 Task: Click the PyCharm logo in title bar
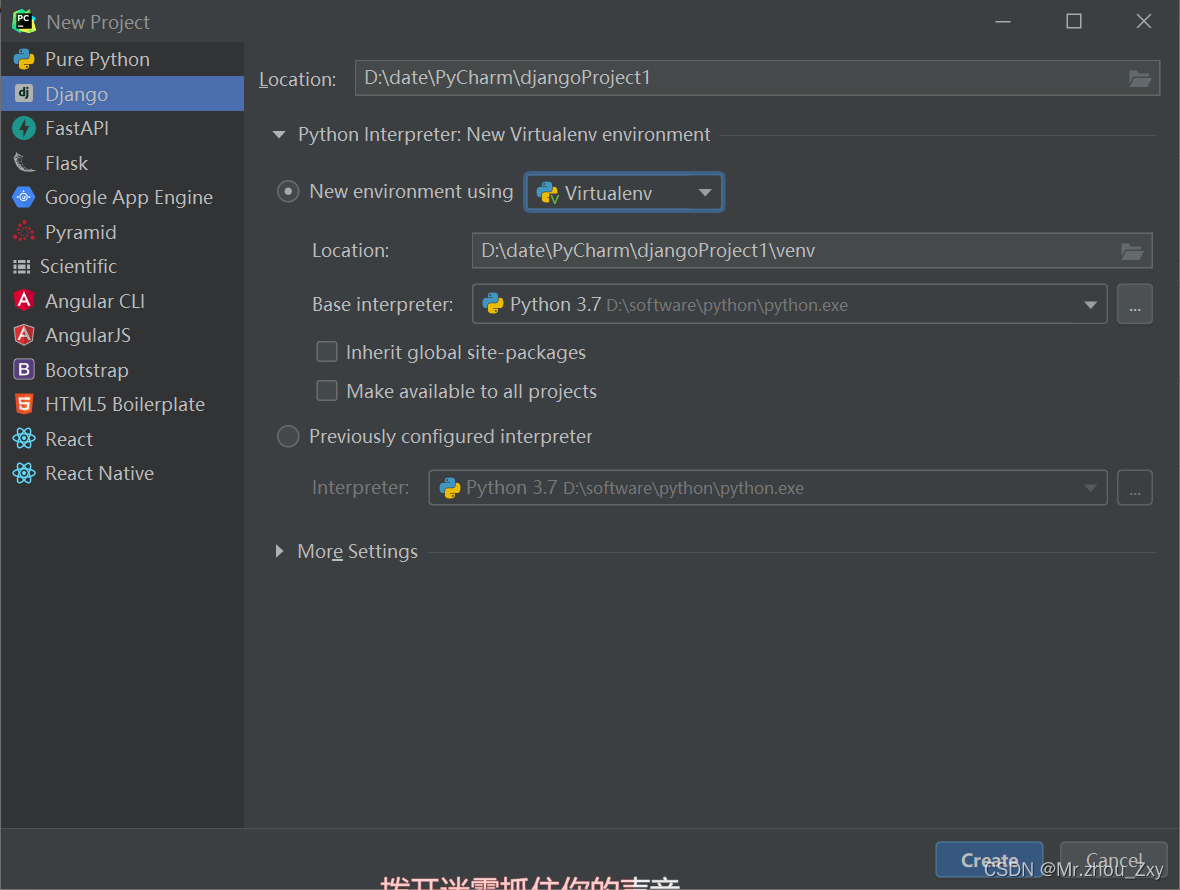coord(24,21)
